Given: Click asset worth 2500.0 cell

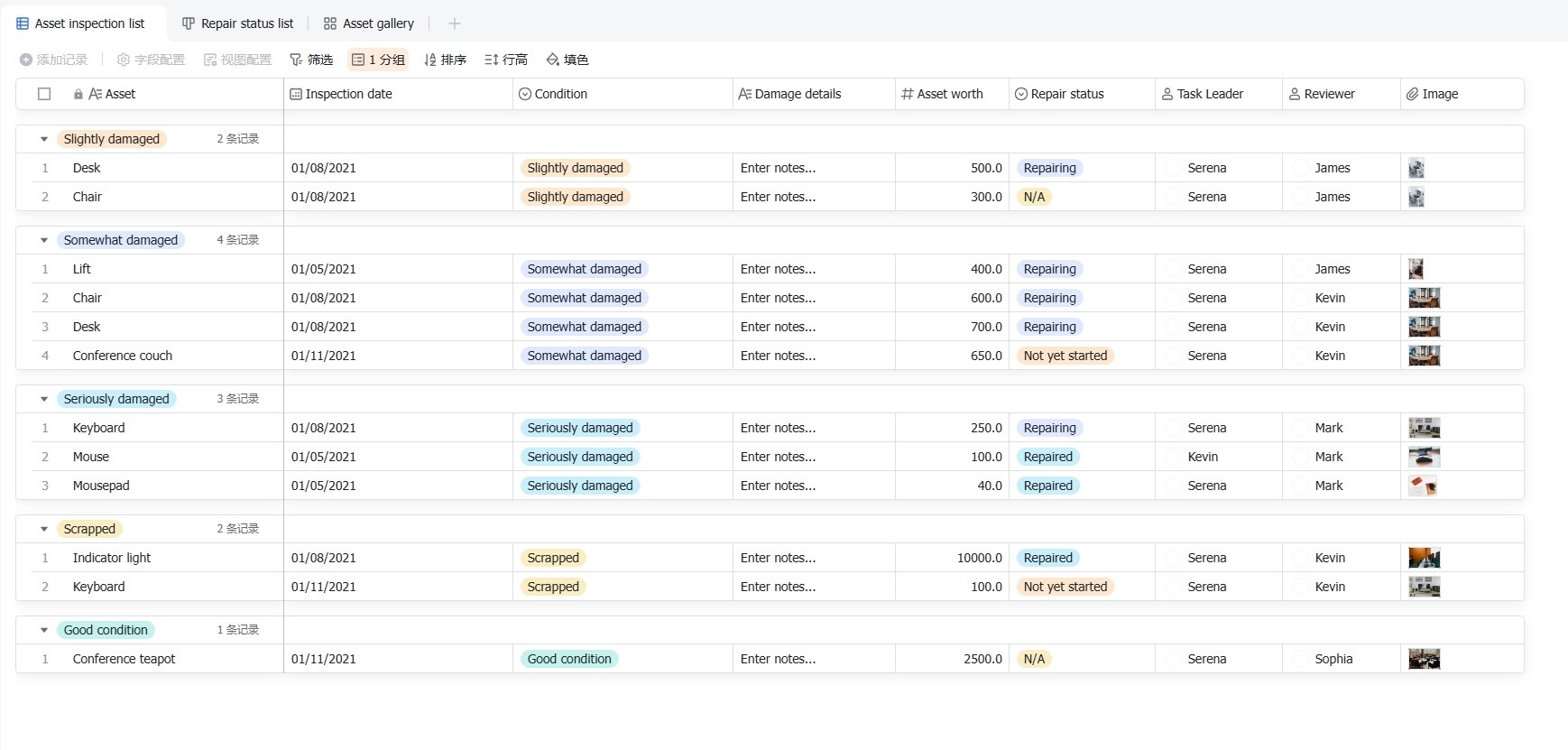Looking at the screenshot, I should coord(952,659).
